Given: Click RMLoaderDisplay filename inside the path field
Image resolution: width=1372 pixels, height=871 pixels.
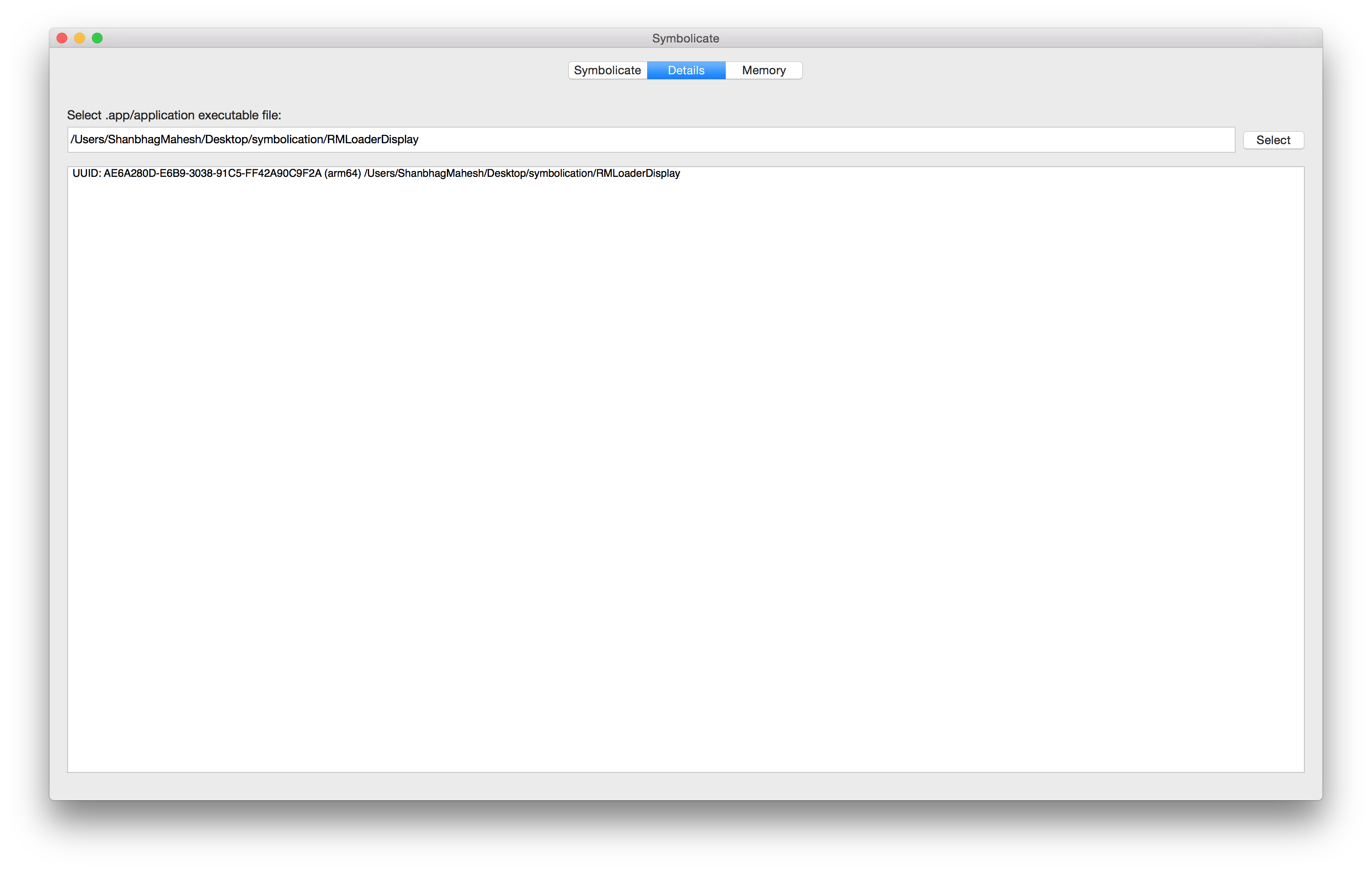Looking at the screenshot, I should [373, 140].
